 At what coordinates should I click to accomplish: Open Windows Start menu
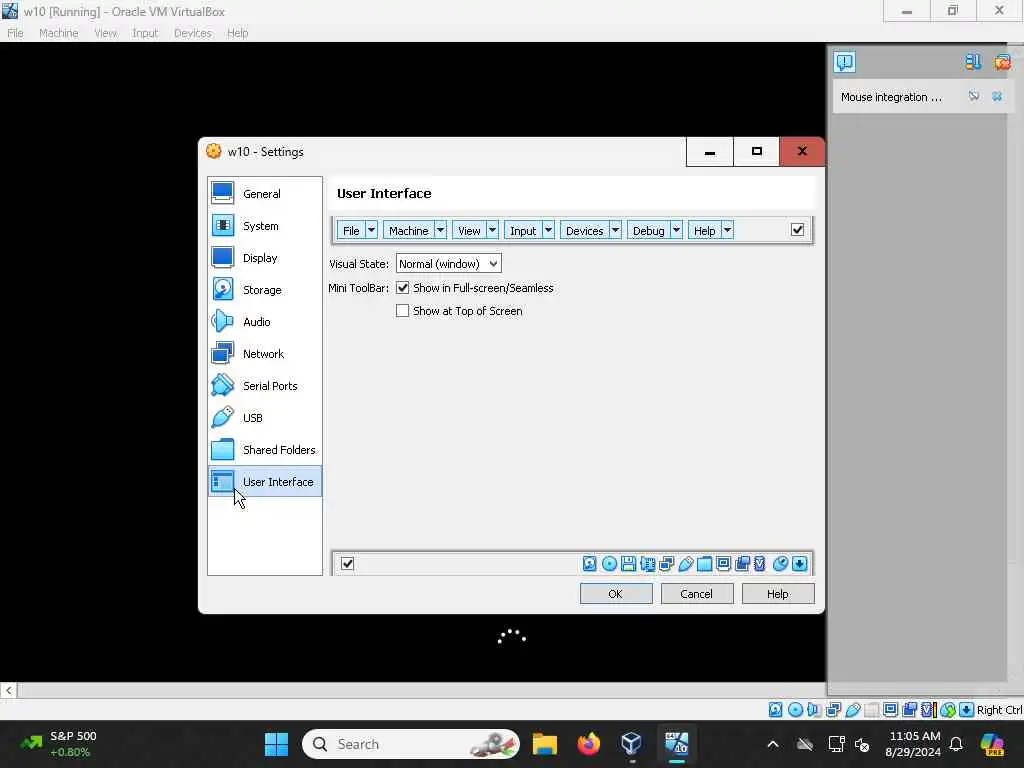276,744
